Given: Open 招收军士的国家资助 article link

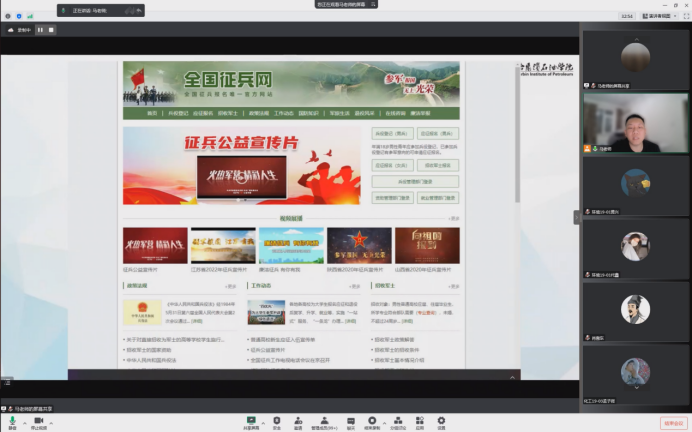Looking at the screenshot, I should (x=149, y=350).
